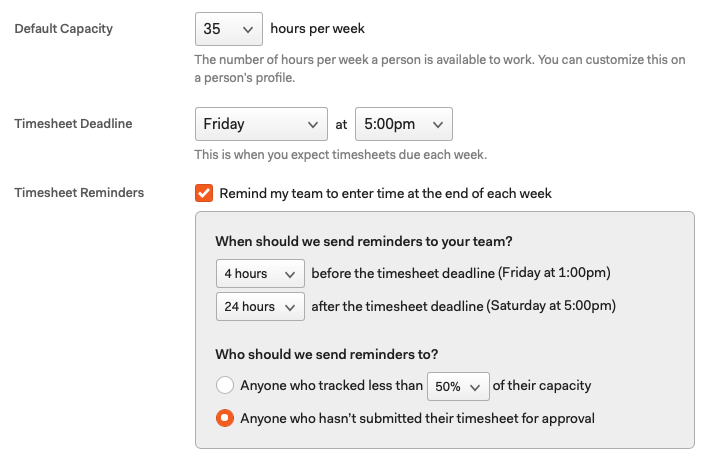Select the "Anyone who tracked less than" radio
The width and height of the screenshot is (710, 464).
(225, 385)
